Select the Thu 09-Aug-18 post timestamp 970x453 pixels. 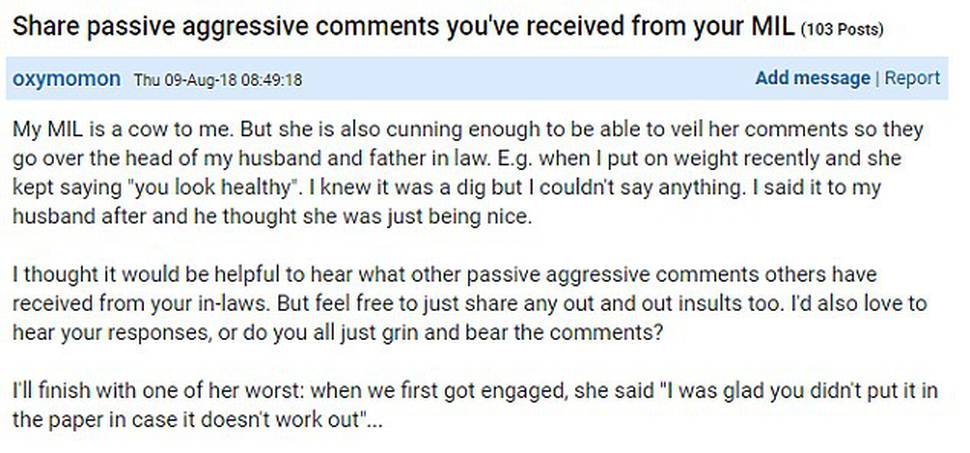coord(218,80)
